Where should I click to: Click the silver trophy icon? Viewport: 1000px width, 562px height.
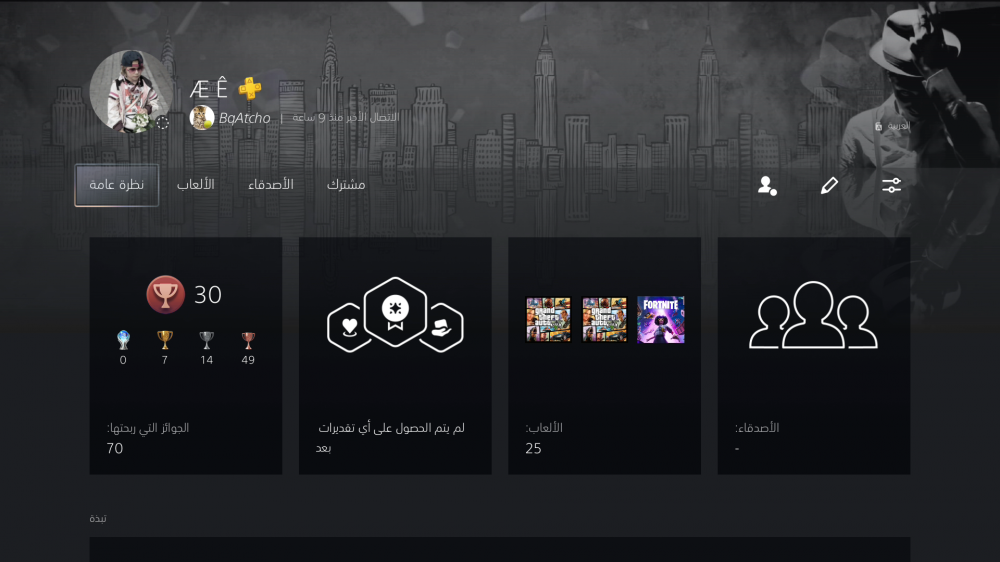pos(206,340)
